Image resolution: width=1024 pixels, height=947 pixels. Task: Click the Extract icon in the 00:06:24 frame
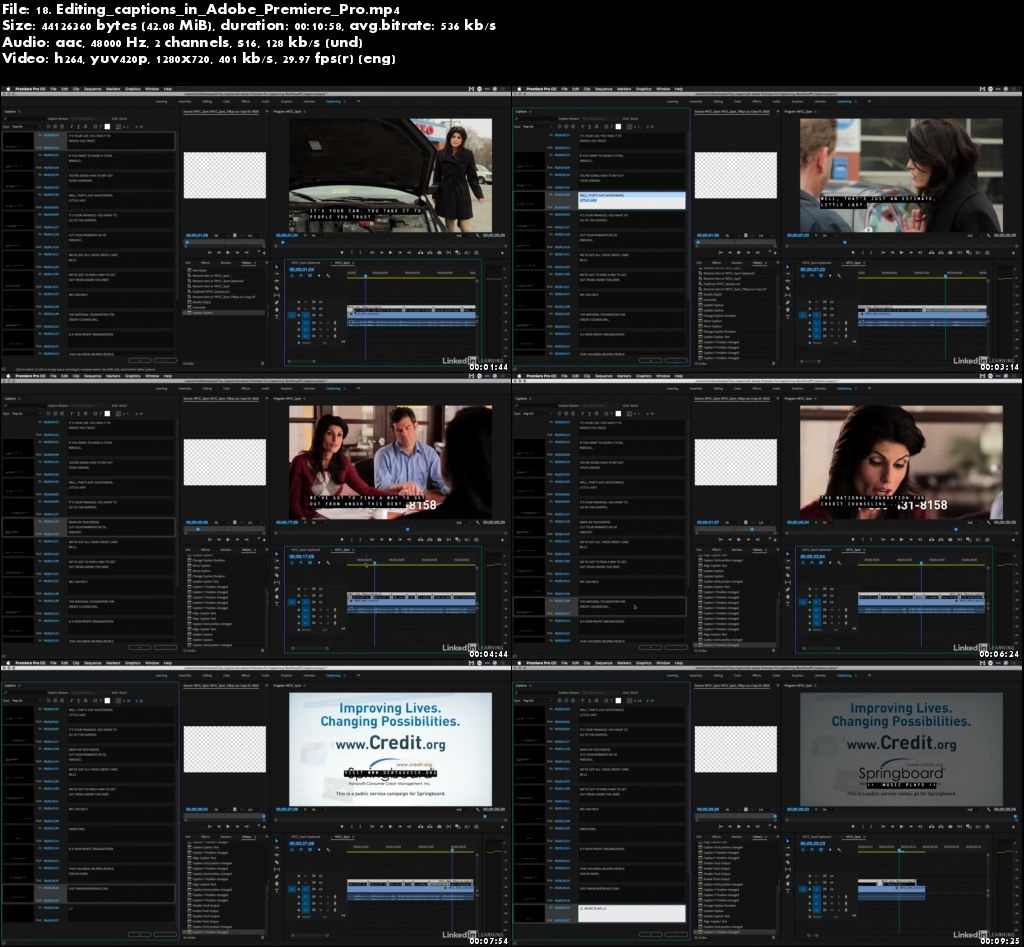[x=940, y=540]
